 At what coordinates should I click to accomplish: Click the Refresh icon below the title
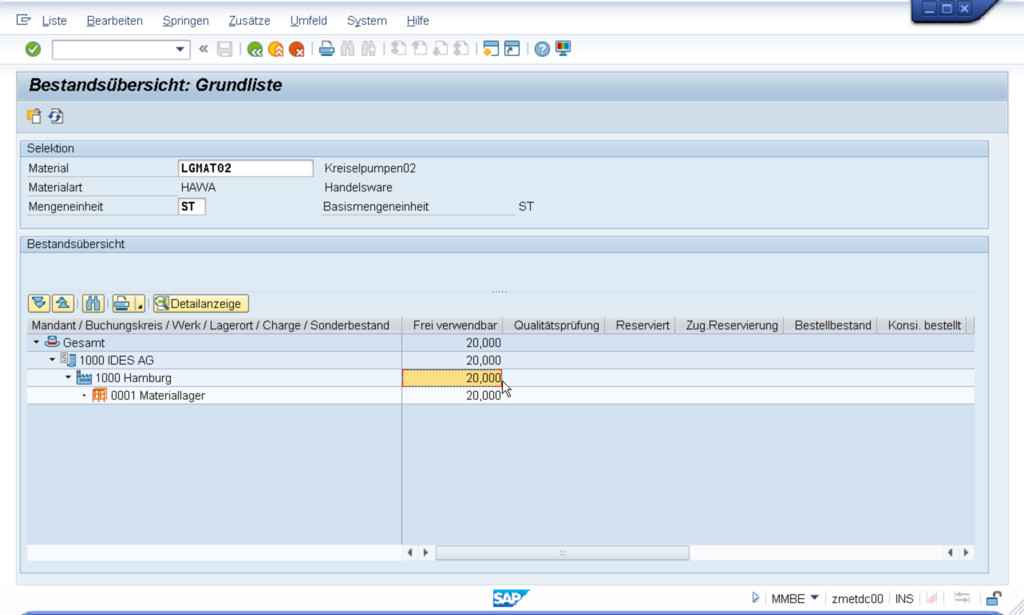(x=56, y=116)
